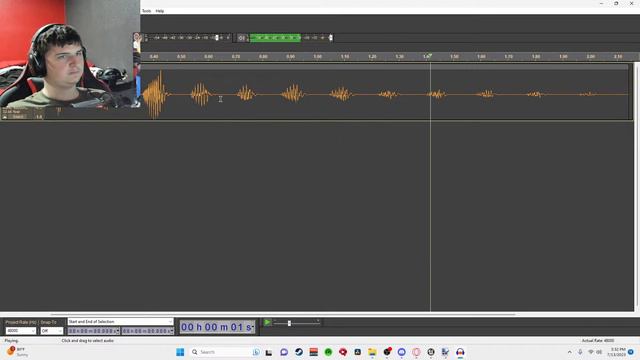This screenshot has width=640, height=360.
Task: Open the black icon with red badge
Action: (387, 351)
